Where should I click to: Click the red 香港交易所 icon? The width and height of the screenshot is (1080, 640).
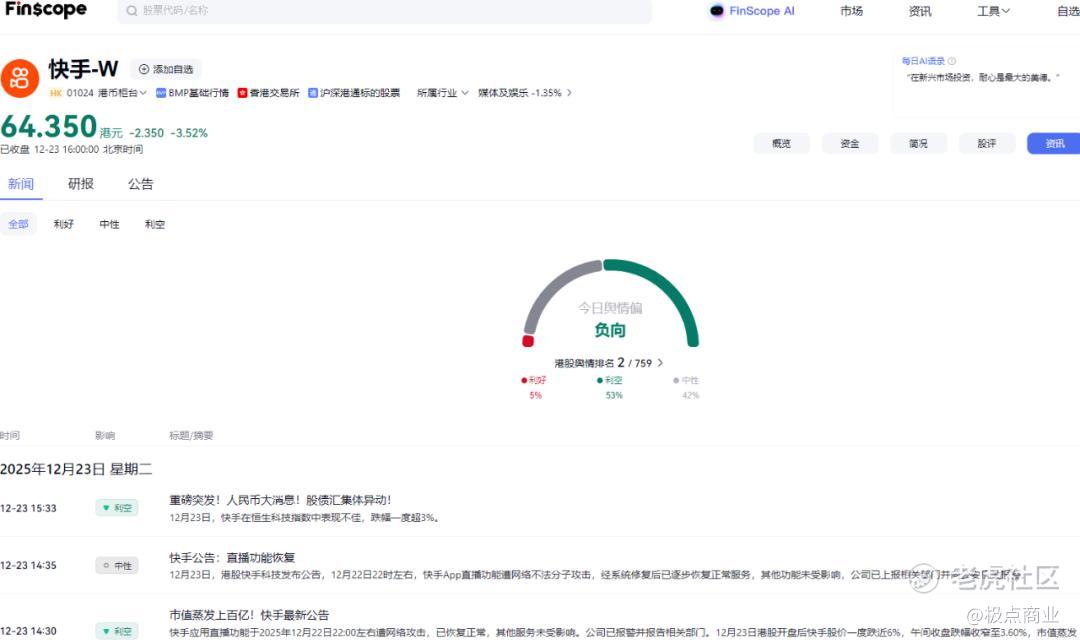[242, 93]
